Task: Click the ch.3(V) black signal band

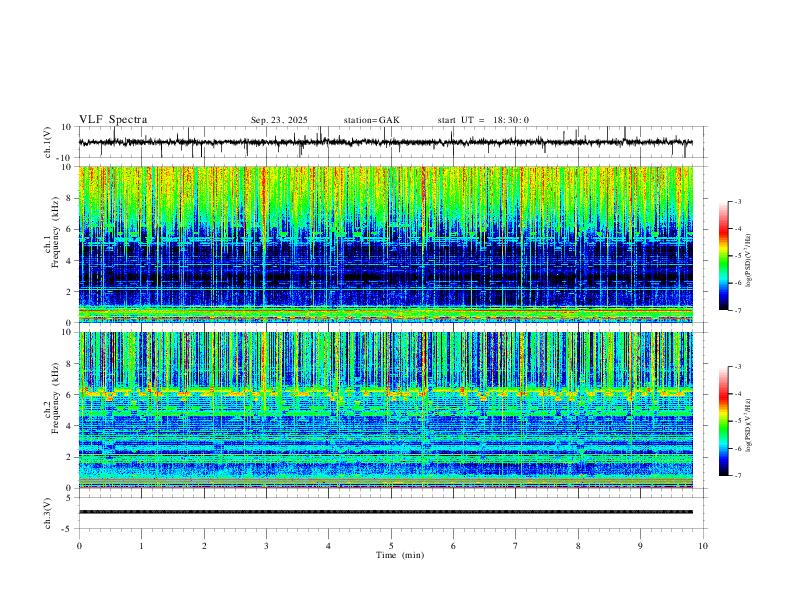Action: coord(386,512)
